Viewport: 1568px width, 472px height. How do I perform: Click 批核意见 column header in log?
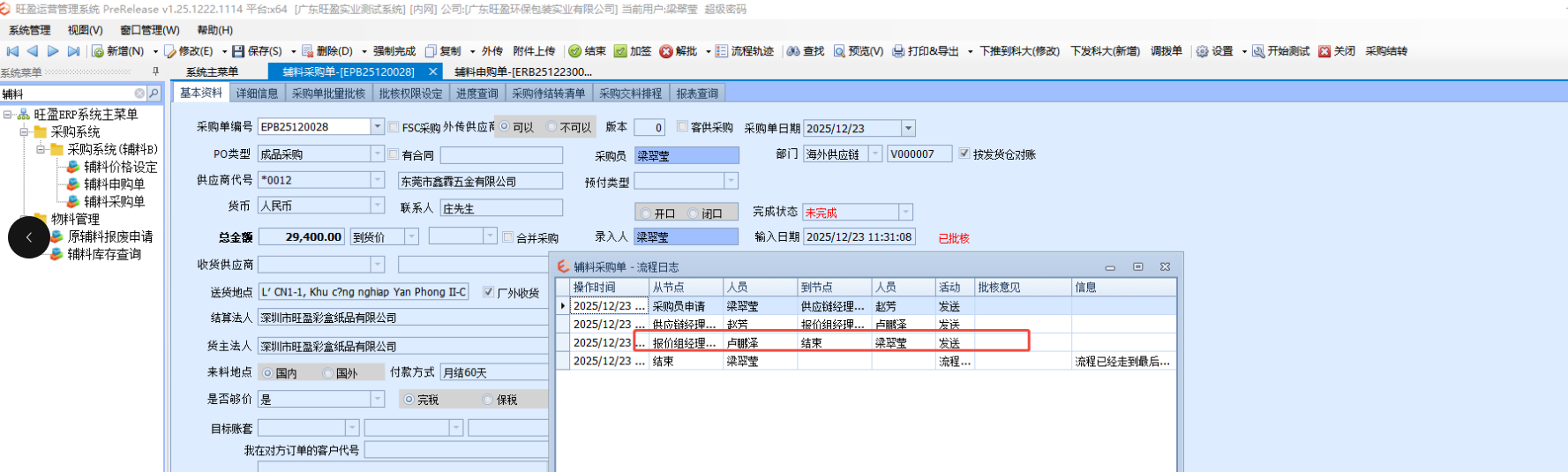pos(1022,288)
